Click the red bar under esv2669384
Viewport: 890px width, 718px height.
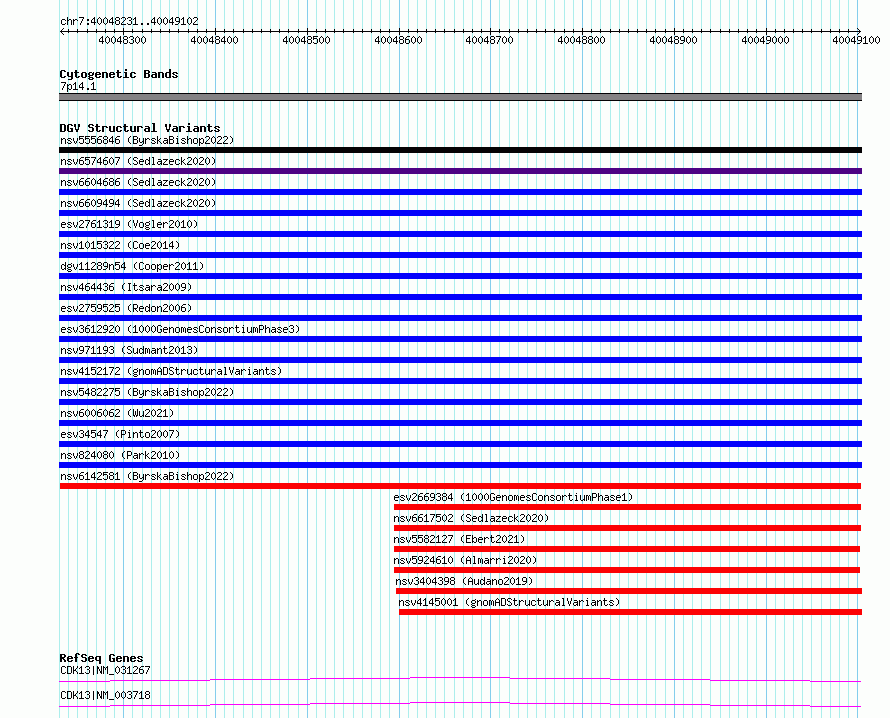627,507
